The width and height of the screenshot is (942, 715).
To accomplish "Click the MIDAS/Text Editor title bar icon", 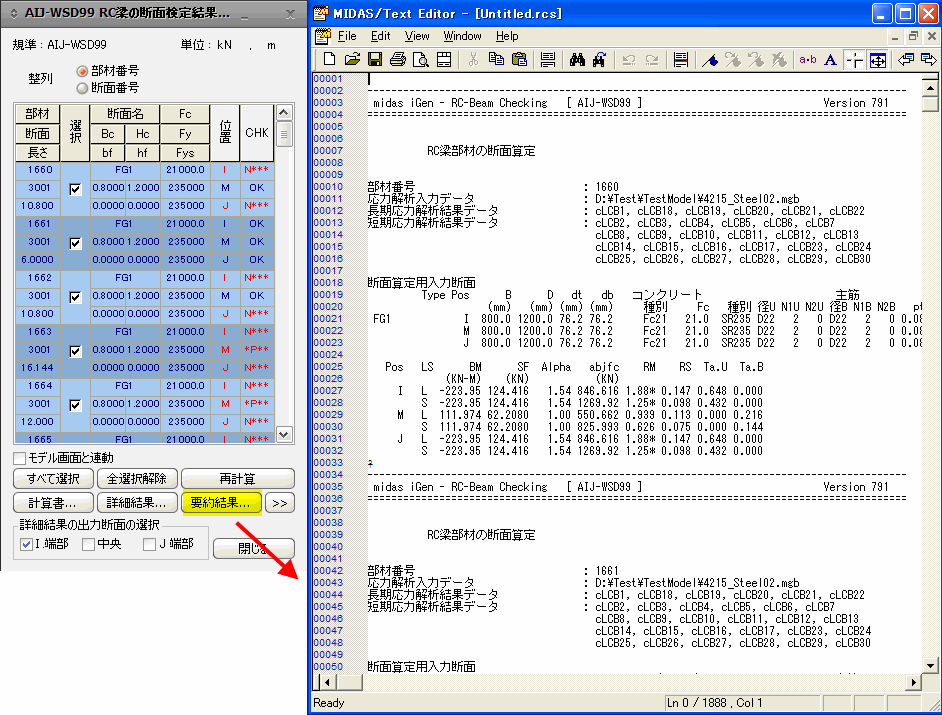I will tap(321, 13).
